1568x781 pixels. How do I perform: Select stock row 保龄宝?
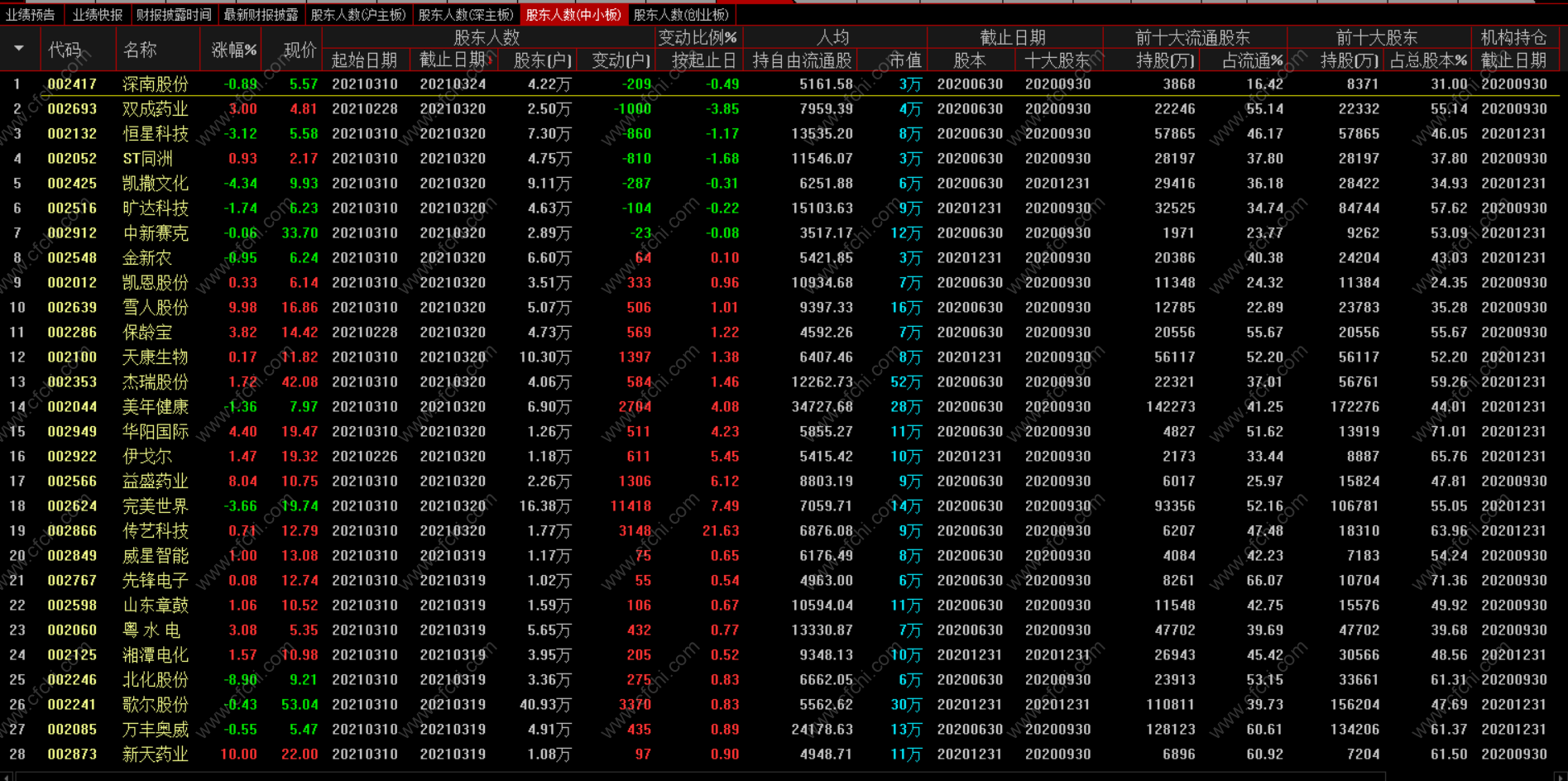point(779,333)
